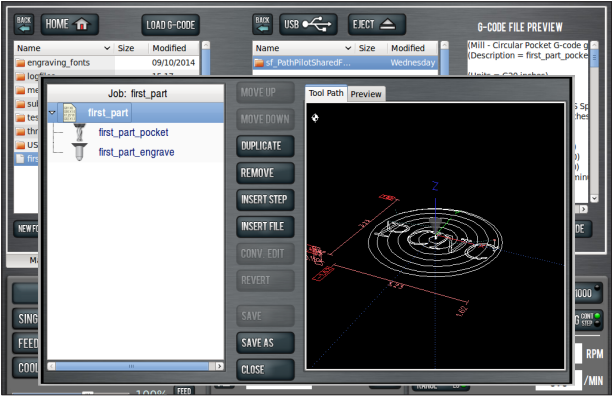The width and height of the screenshot is (613, 396).
Task: Switch to the Preview tab
Action: [x=366, y=94]
